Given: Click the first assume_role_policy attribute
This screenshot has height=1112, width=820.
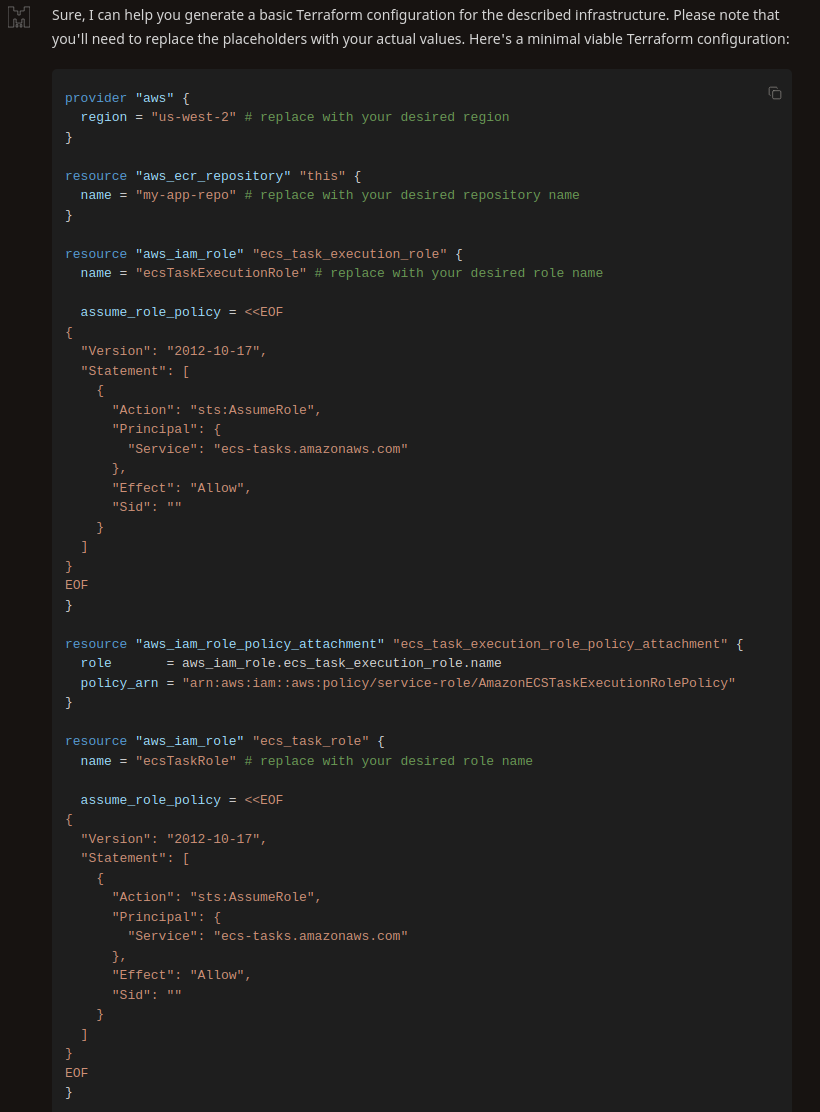Looking at the screenshot, I should (x=150, y=312).
